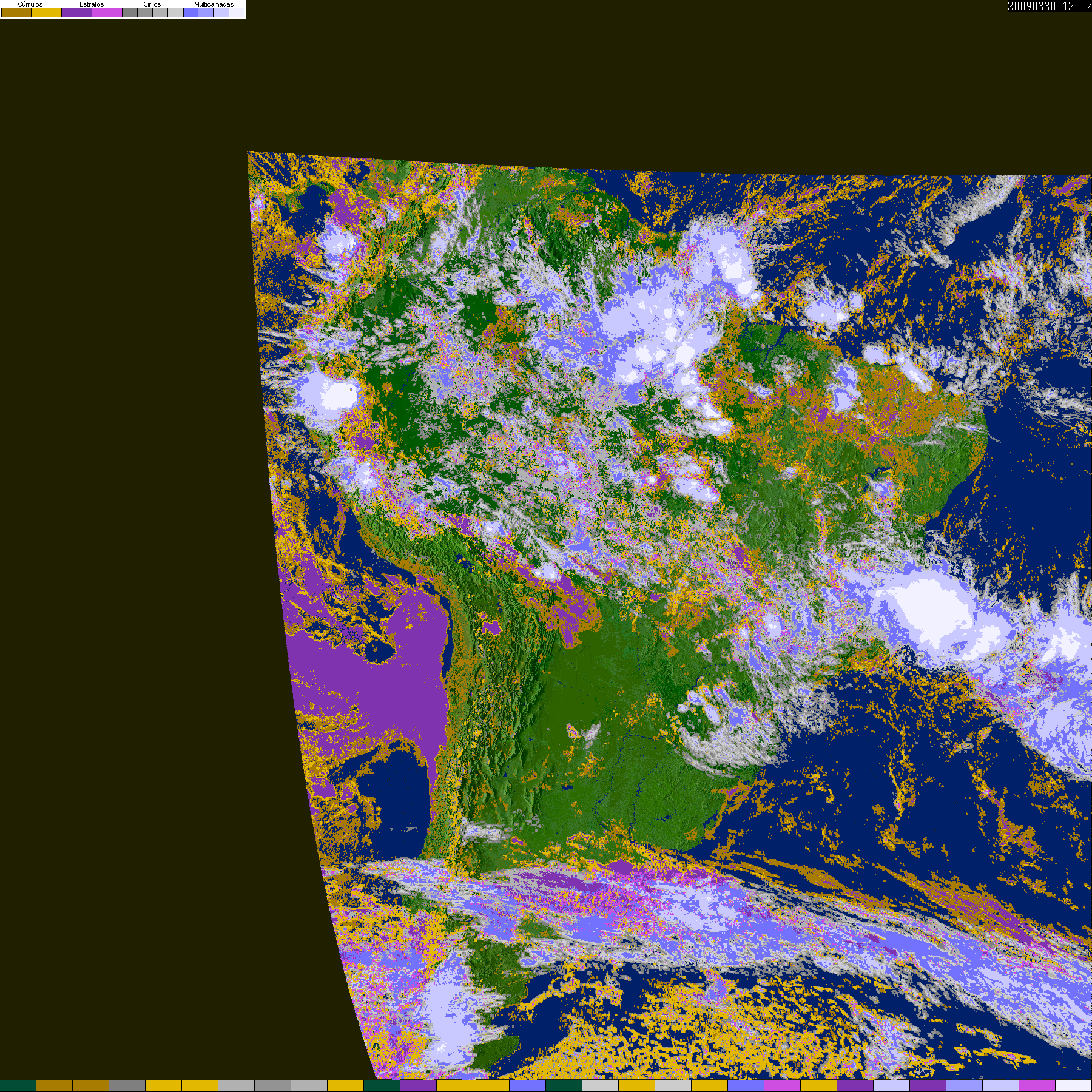This screenshot has height=1092, width=1092.
Task: Select the darkest gray Cirros swatch
Action: pos(130,12)
